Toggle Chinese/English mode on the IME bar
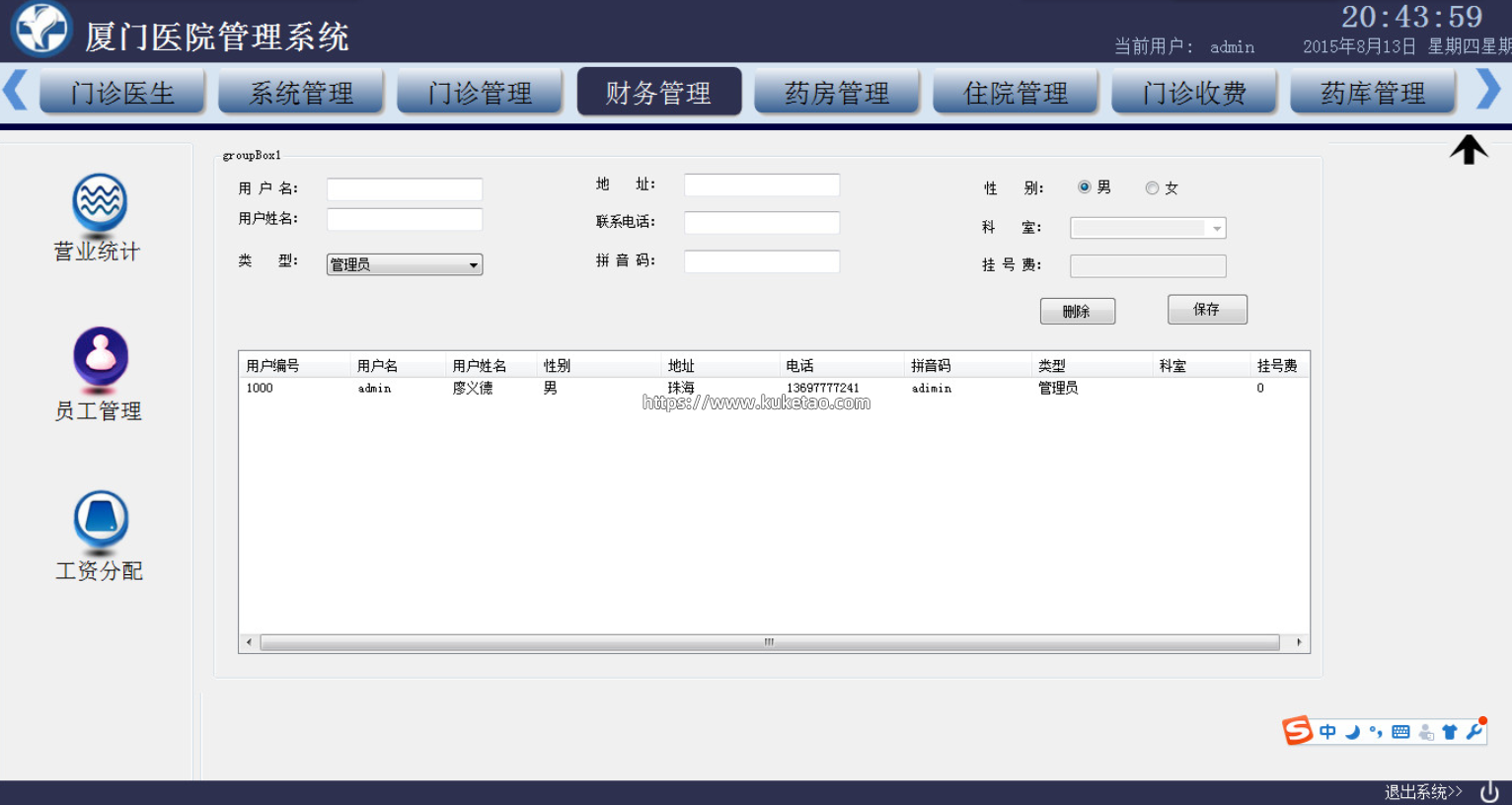This screenshot has width=1512, height=805. coord(1327,732)
